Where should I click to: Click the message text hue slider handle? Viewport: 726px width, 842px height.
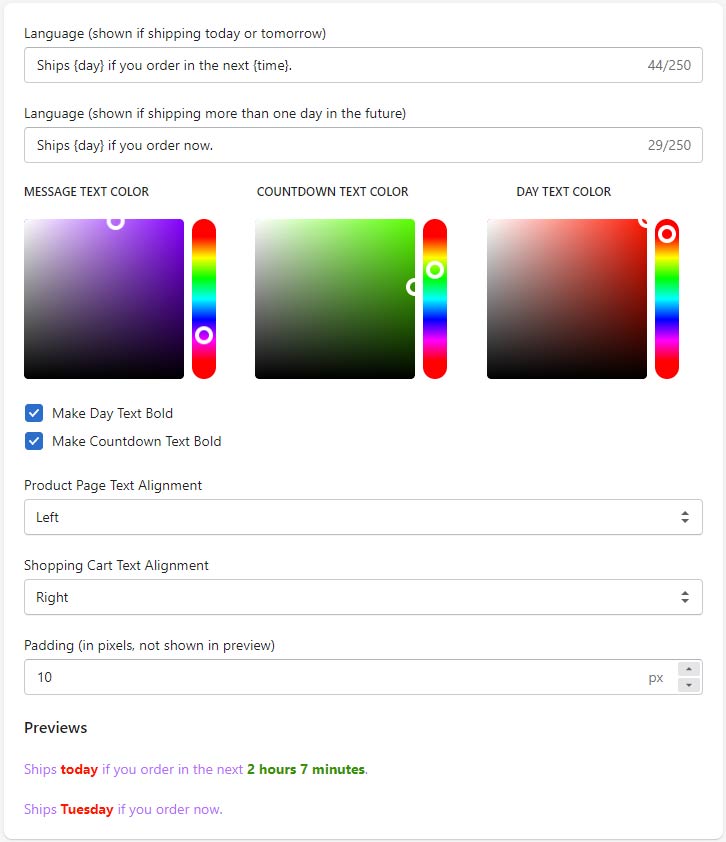pyautogui.click(x=204, y=335)
